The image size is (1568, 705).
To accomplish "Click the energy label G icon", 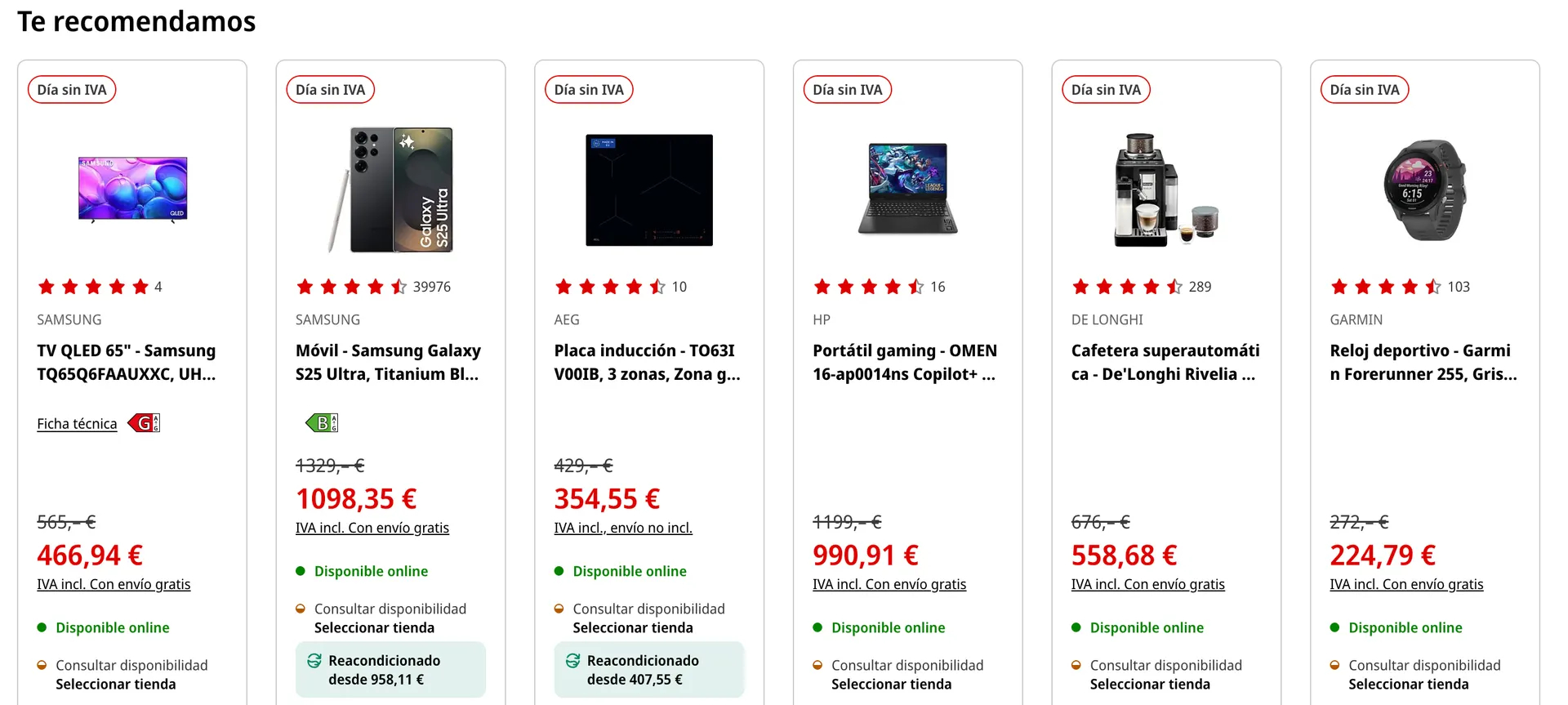I will [144, 423].
